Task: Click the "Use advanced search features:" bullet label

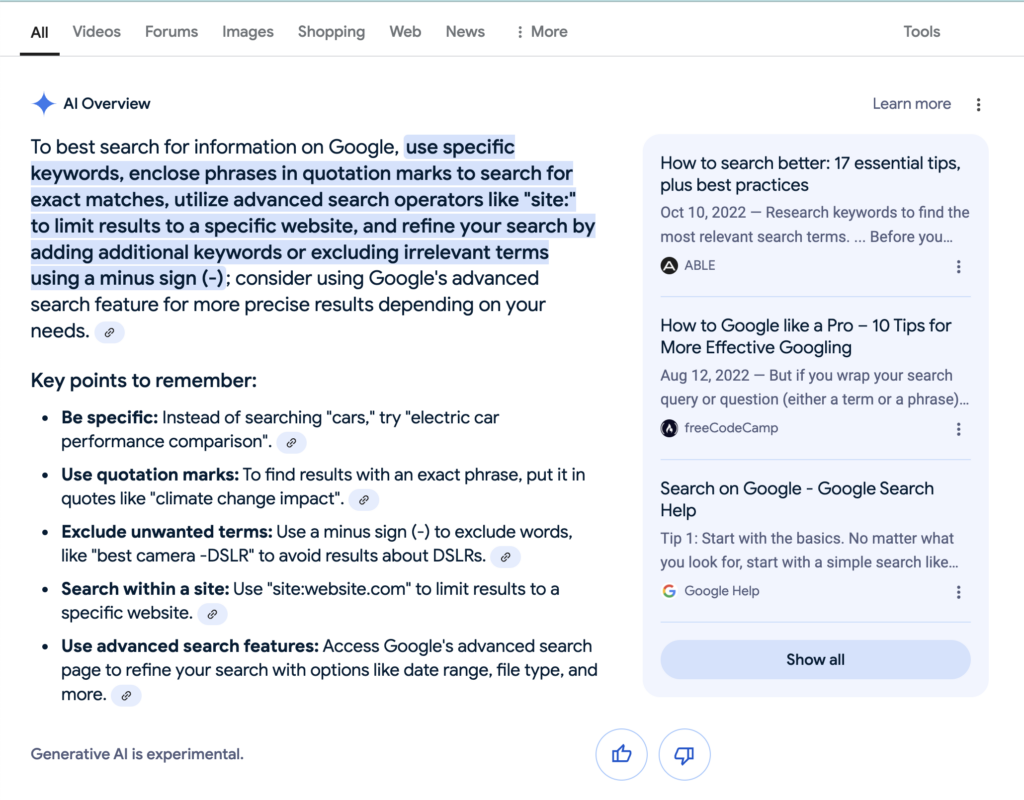Action: coord(189,647)
